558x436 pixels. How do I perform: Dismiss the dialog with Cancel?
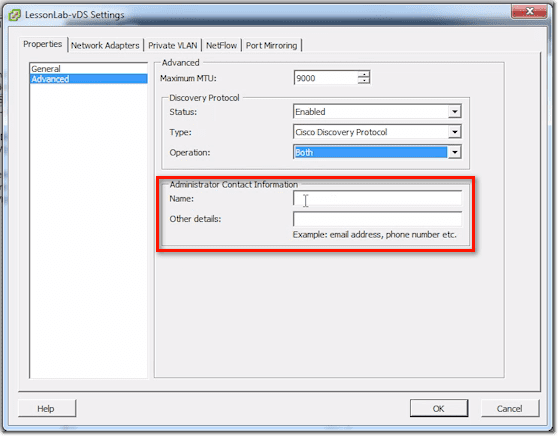click(510, 408)
